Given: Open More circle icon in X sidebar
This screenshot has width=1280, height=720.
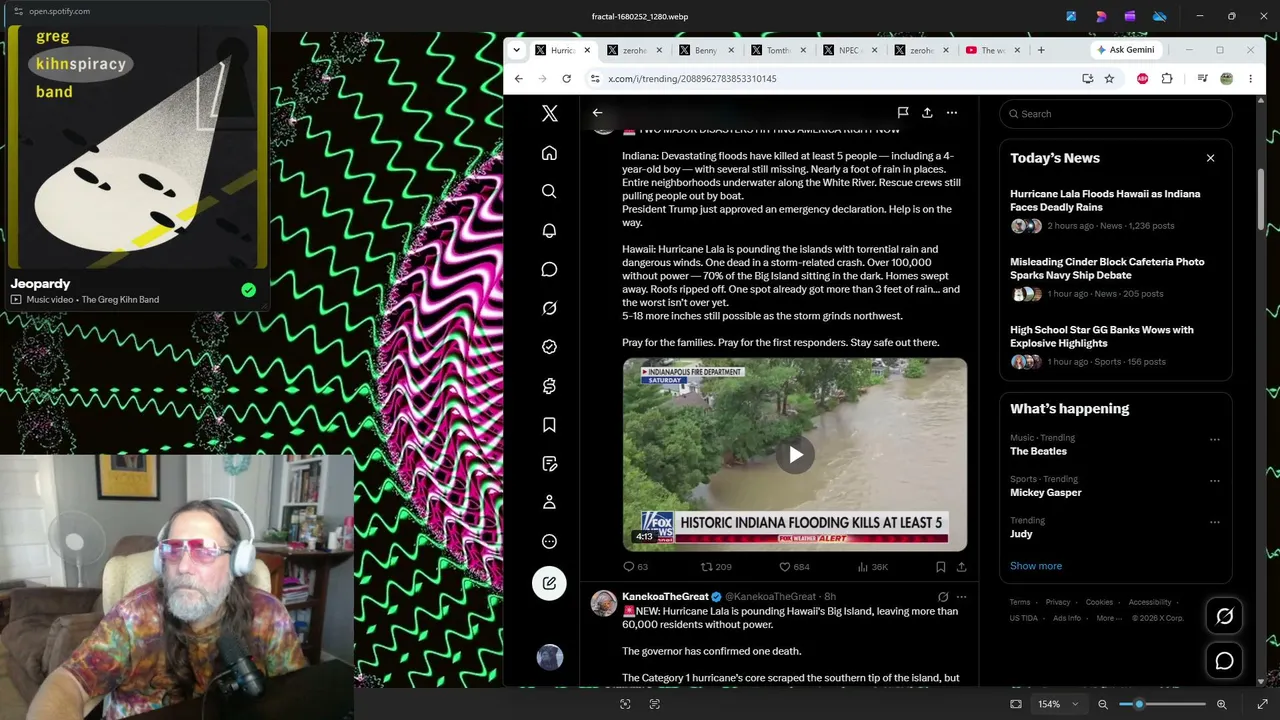Looking at the screenshot, I should point(549,541).
